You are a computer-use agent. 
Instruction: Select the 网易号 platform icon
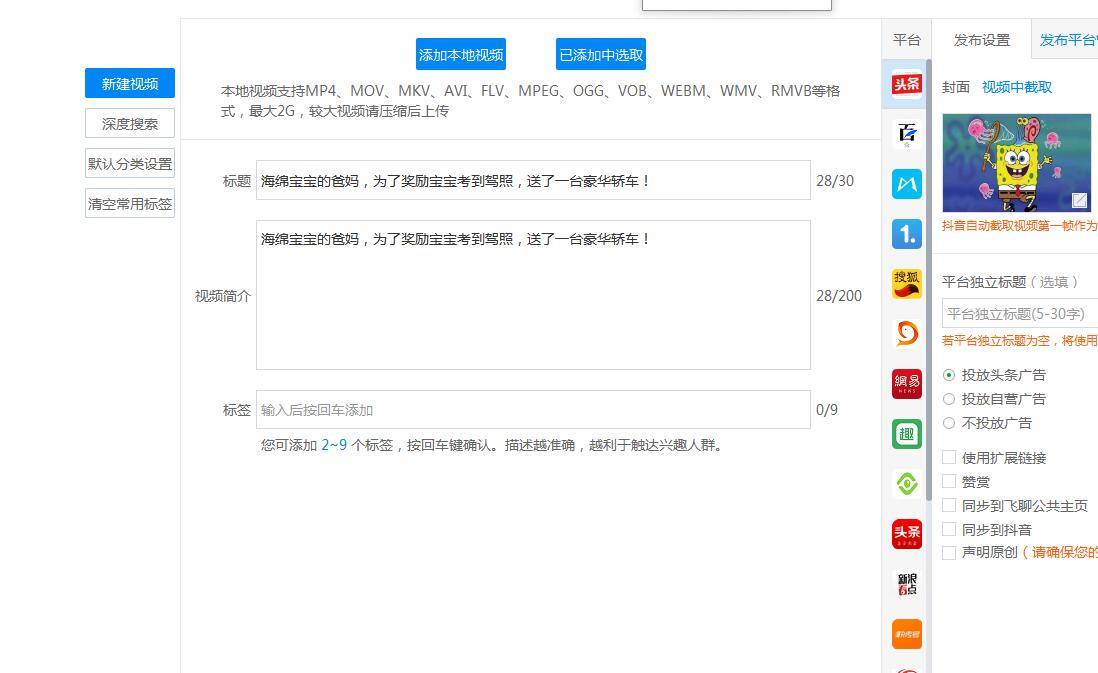coord(906,383)
